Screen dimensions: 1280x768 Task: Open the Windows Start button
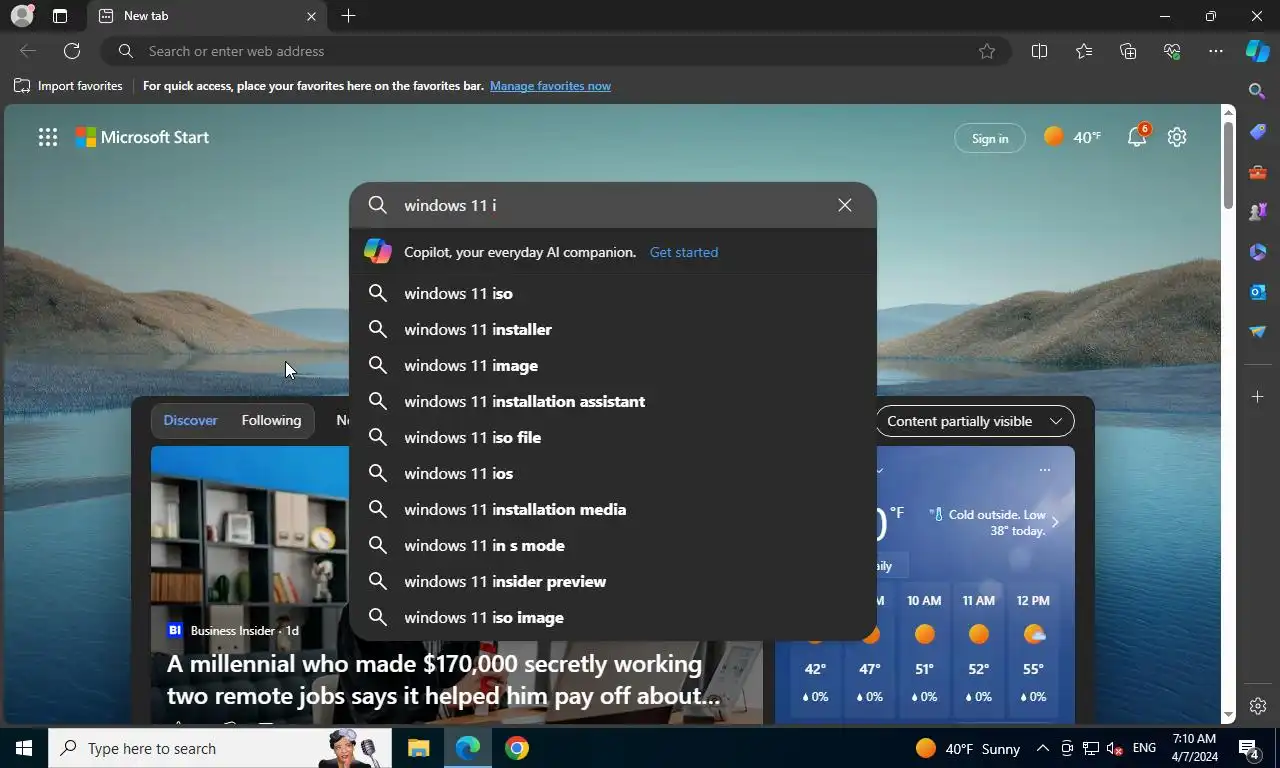pyautogui.click(x=24, y=748)
